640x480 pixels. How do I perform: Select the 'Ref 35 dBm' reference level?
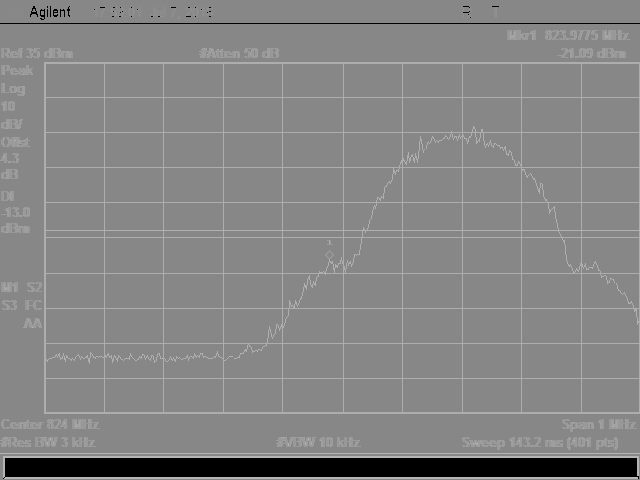[37, 53]
